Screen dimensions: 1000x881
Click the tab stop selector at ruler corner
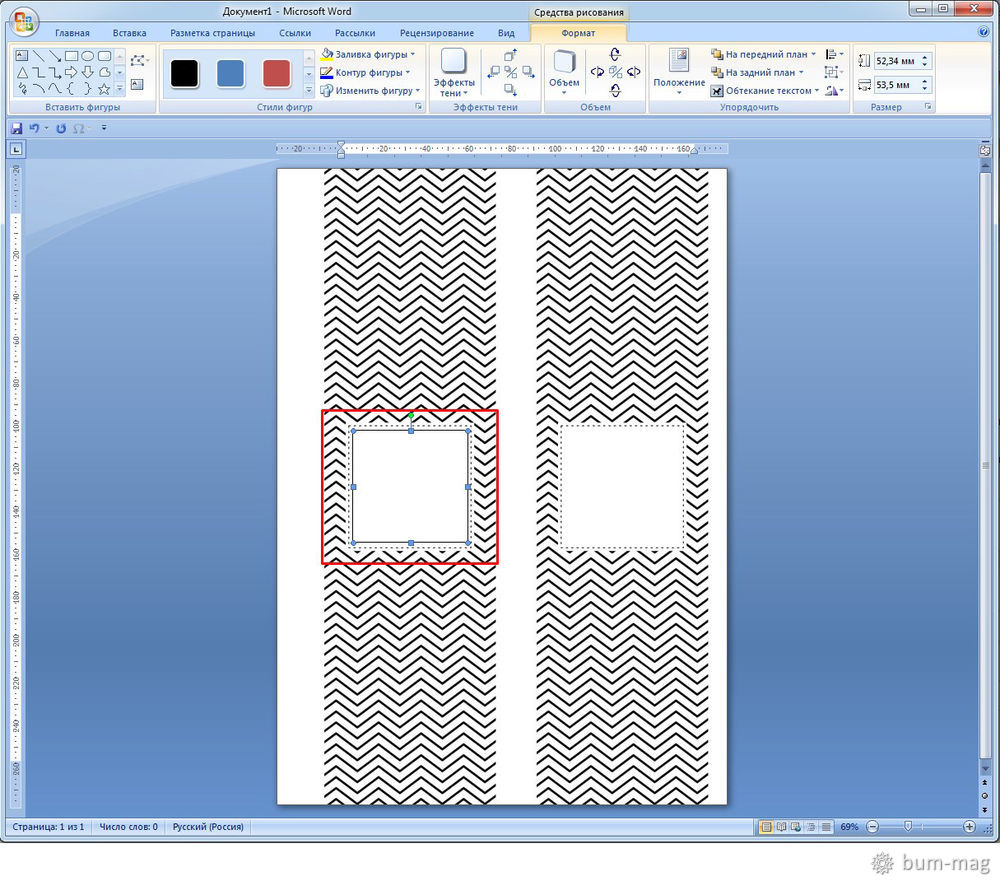(x=16, y=149)
